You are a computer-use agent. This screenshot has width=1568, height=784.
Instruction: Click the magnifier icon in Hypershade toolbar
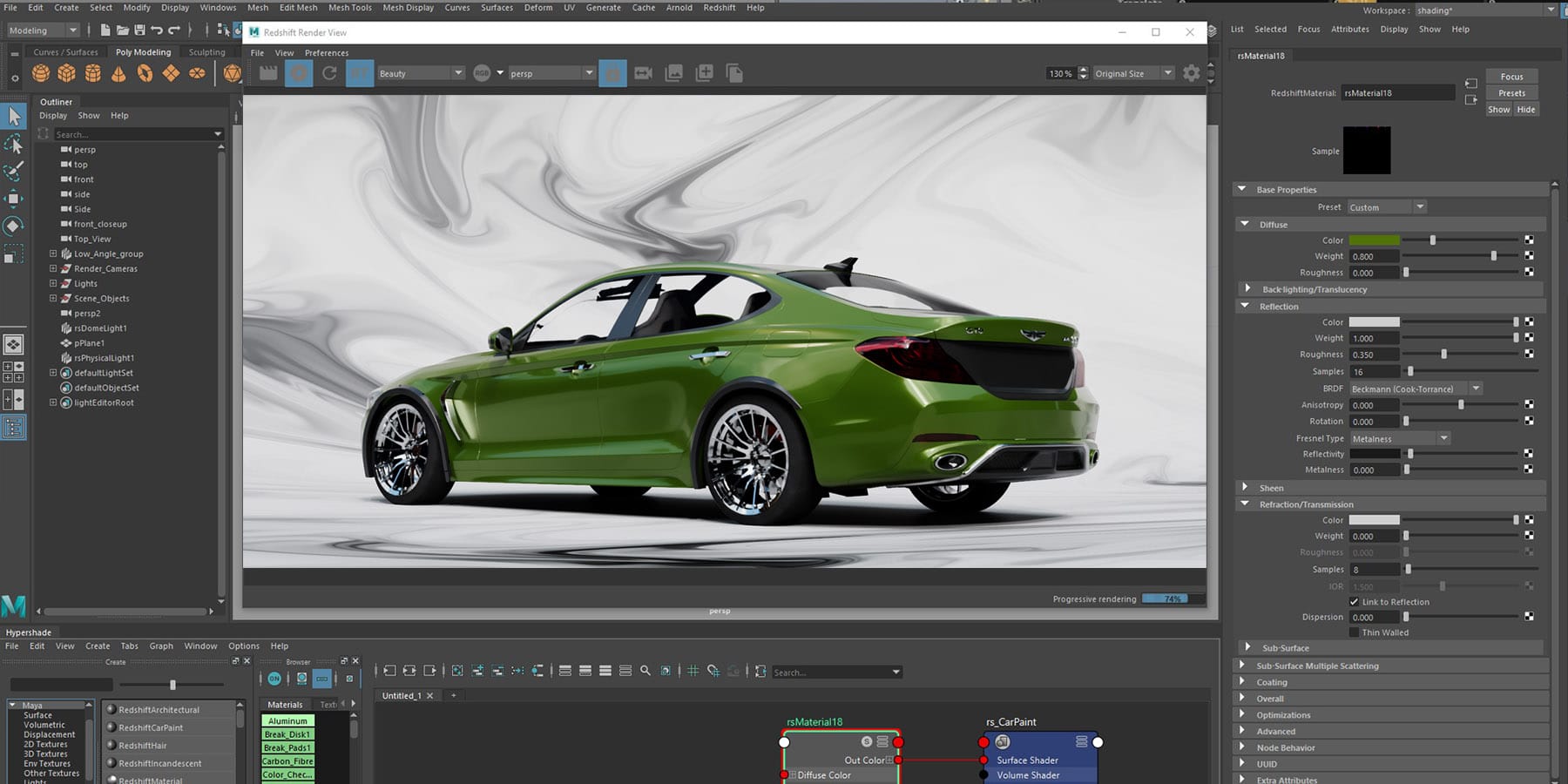pos(645,671)
